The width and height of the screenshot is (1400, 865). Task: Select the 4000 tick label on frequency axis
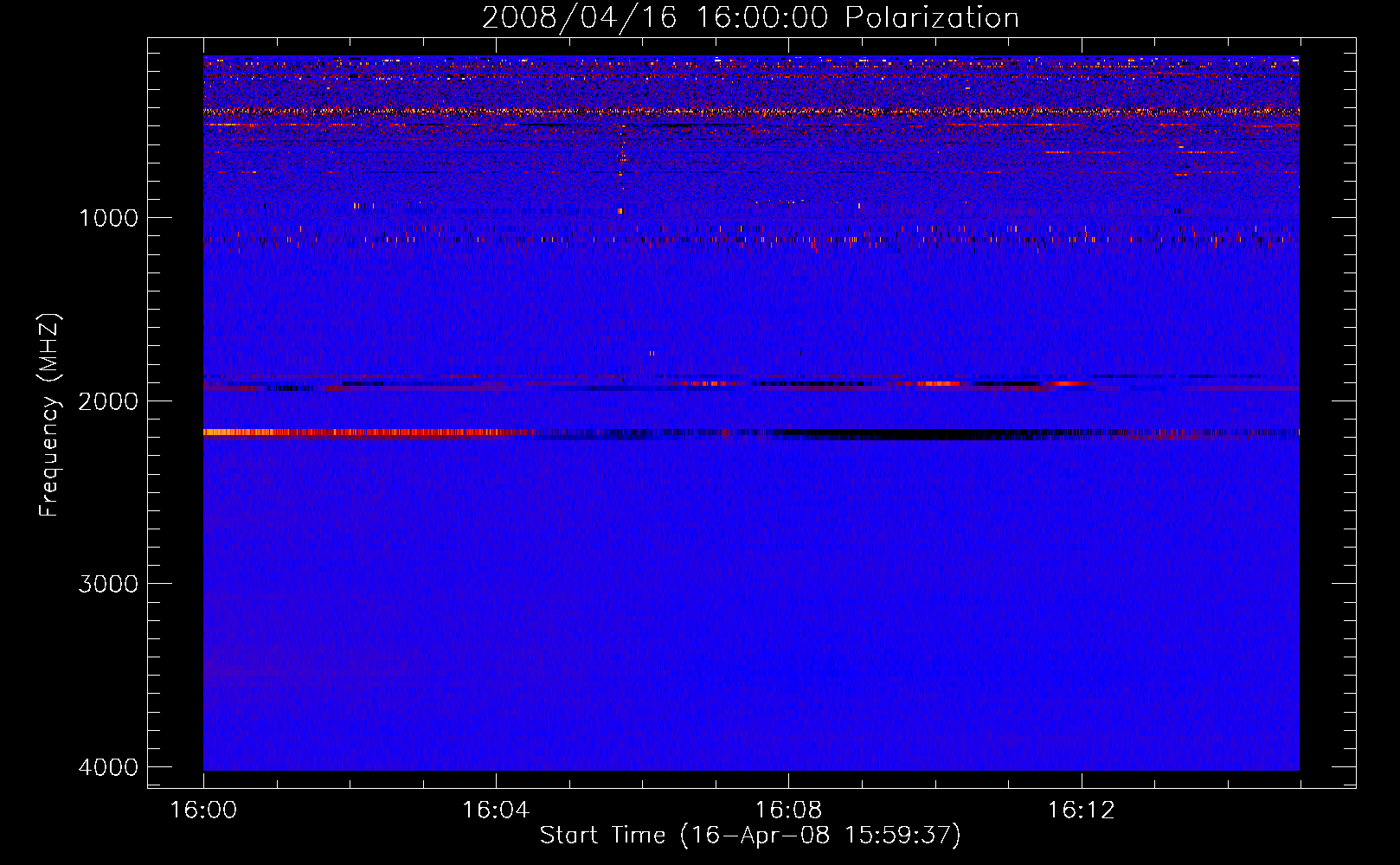tap(108, 767)
